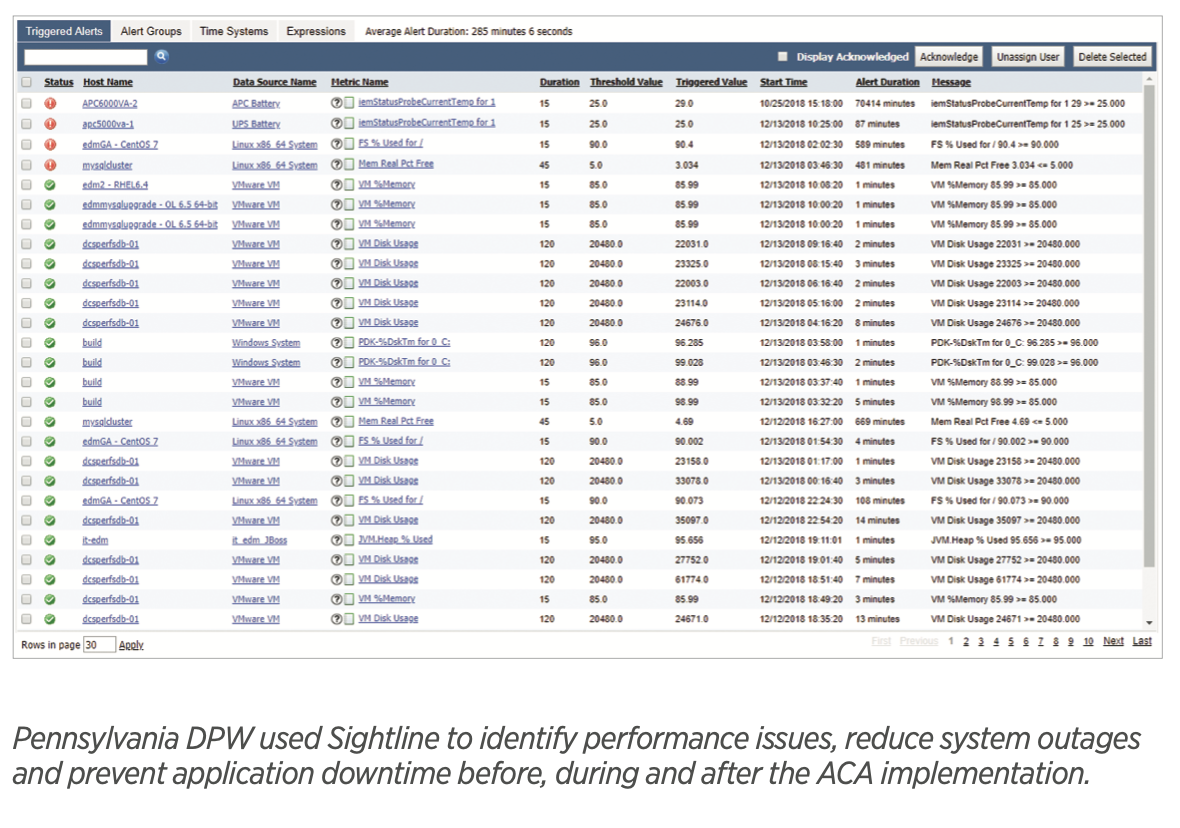The image size is (1180, 828).
Task: Click the Rows in page input field
Action: pyautogui.click(x=99, y=645)
